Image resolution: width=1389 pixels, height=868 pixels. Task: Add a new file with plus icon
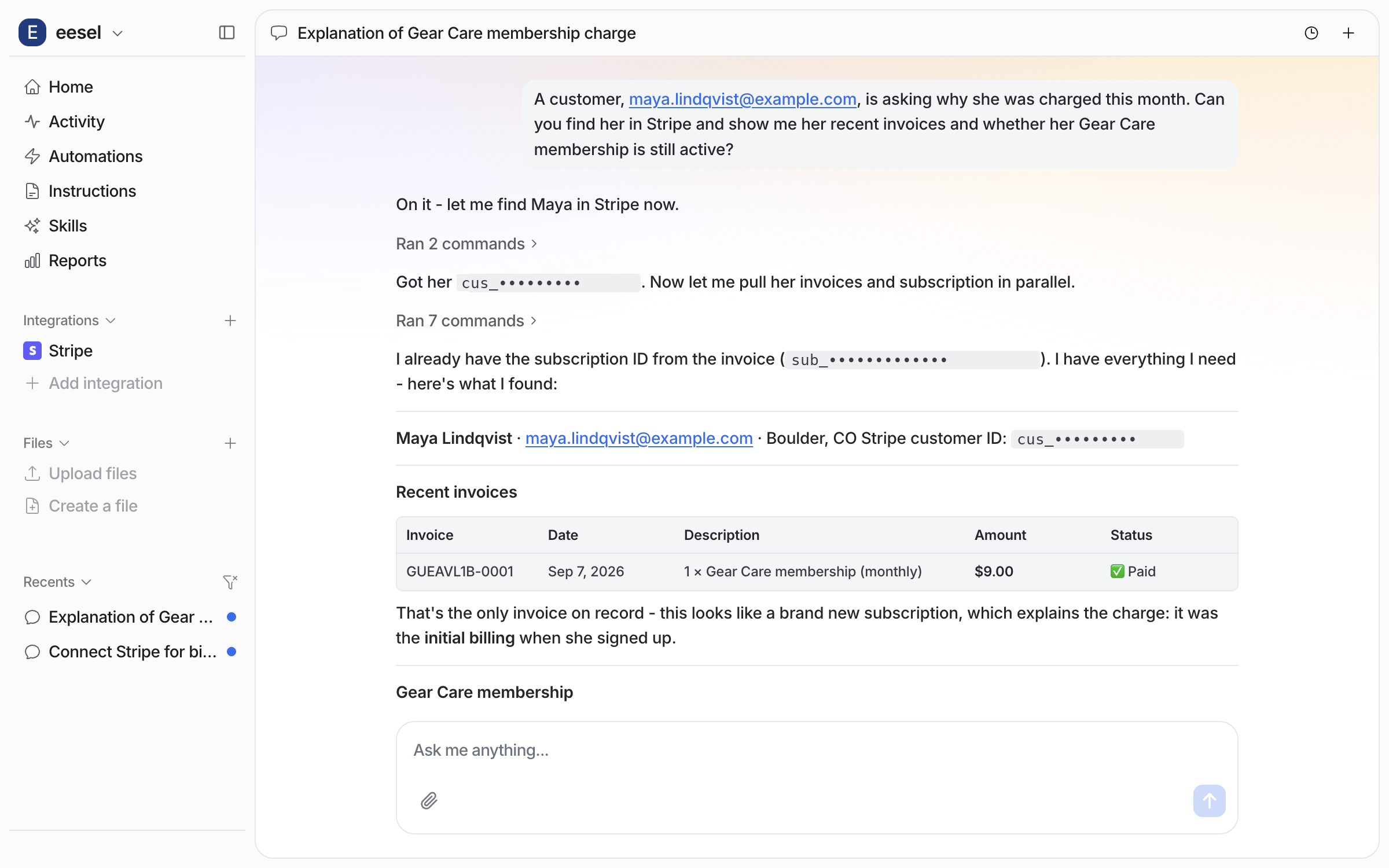[x=230, y=443]
